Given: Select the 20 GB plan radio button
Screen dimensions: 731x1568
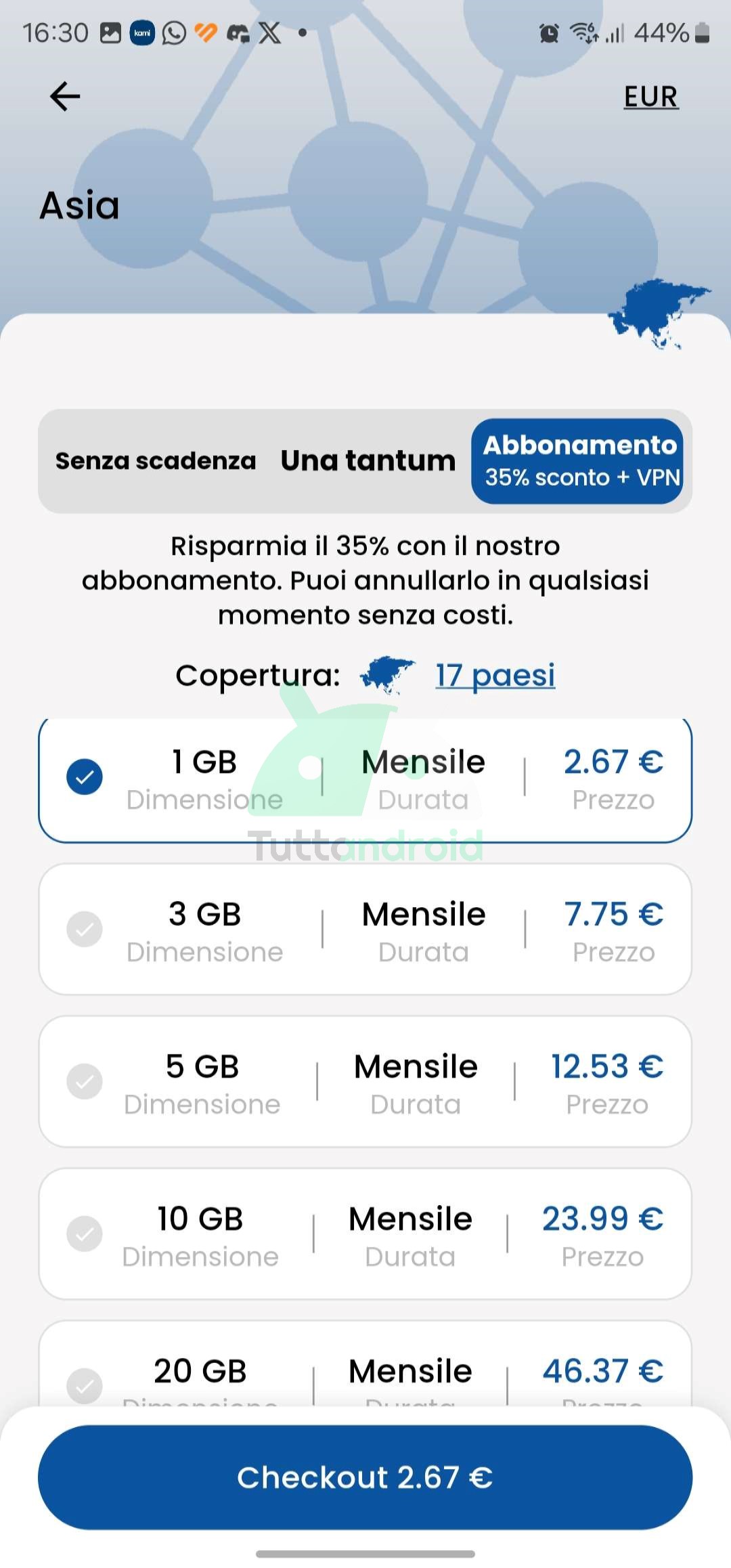Looking at the screenshot, I should (85, 1385).
